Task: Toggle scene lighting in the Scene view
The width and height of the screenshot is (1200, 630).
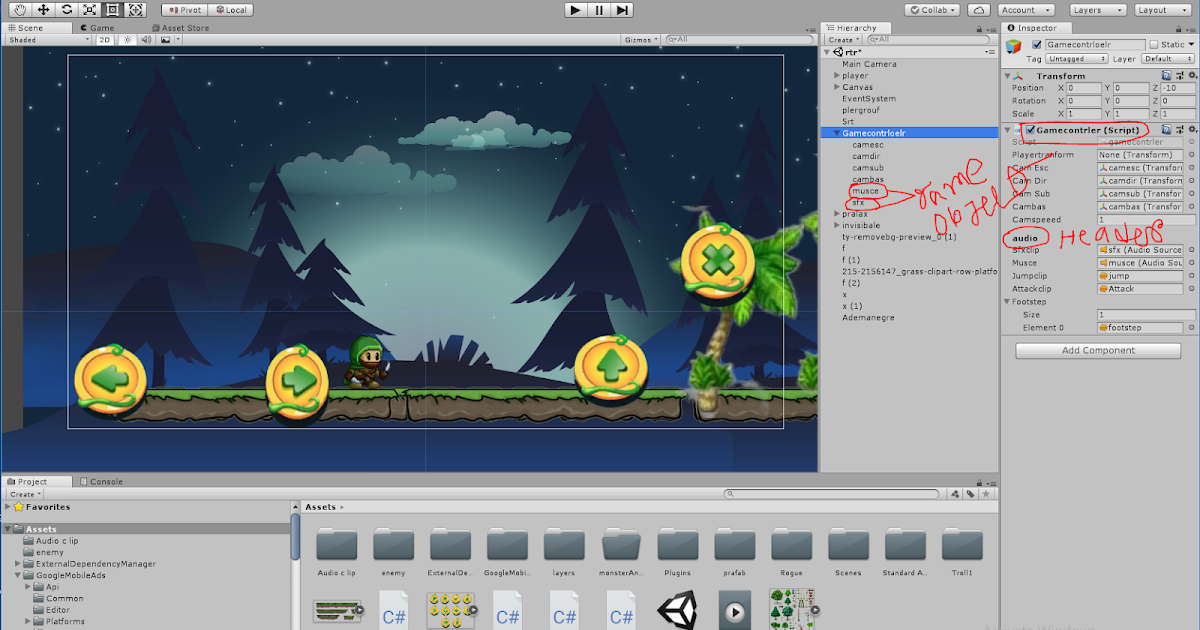Action: (x=127, y=40)
